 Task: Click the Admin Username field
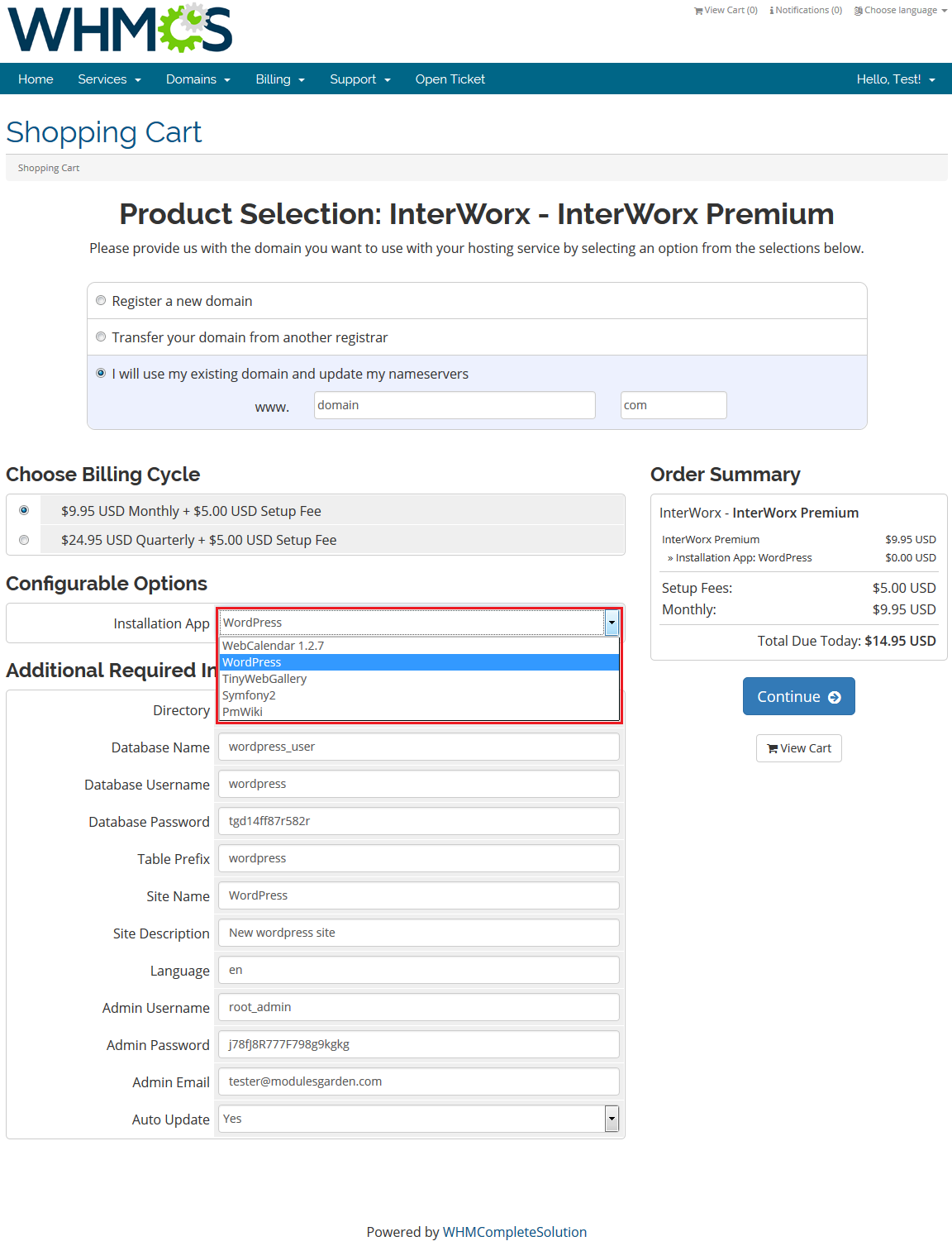coord(418,1007)
